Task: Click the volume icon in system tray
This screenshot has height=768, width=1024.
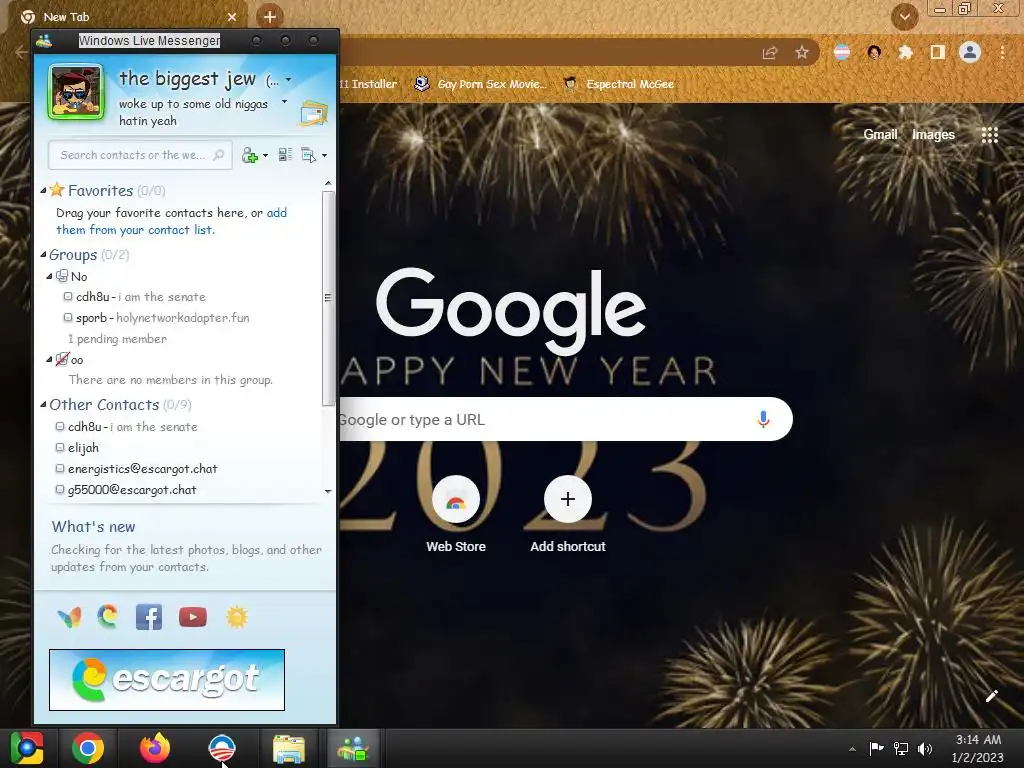Action: [x=925, y=748]
